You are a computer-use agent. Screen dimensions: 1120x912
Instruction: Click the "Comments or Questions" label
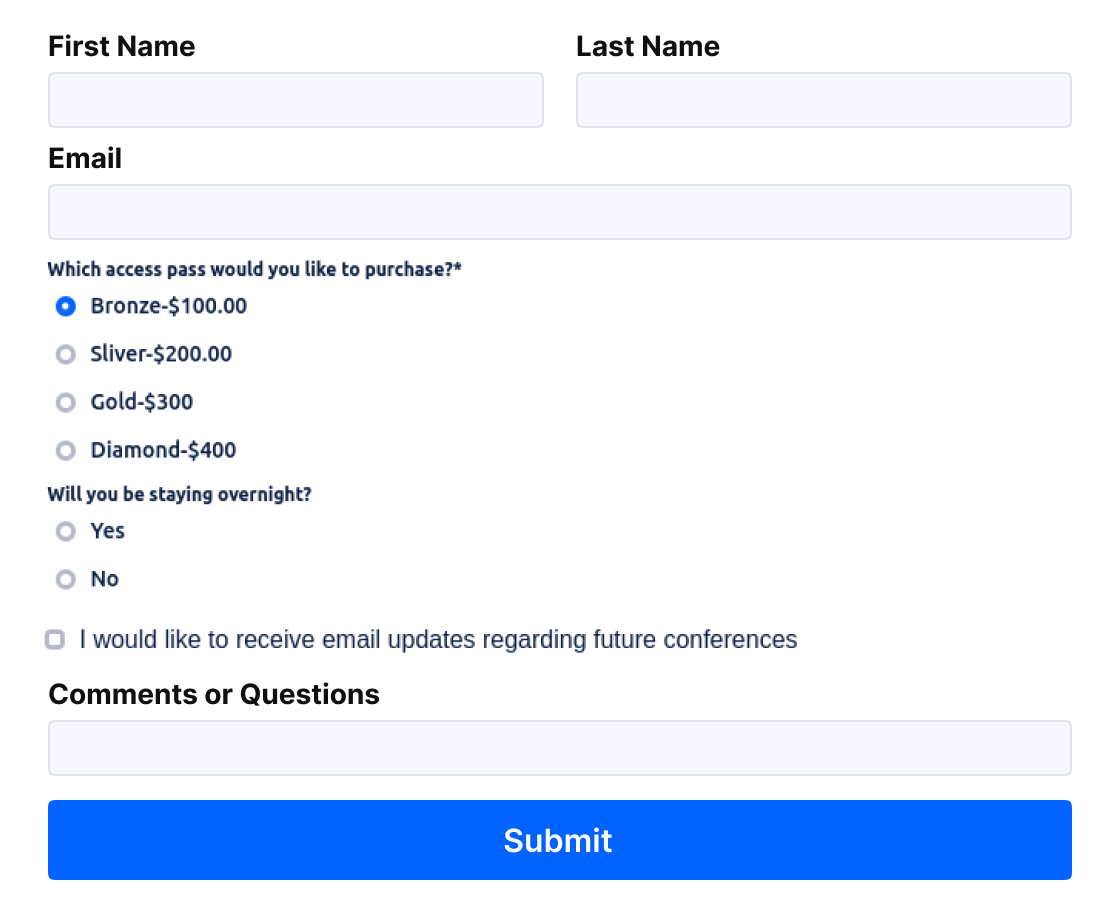point(214,694)
